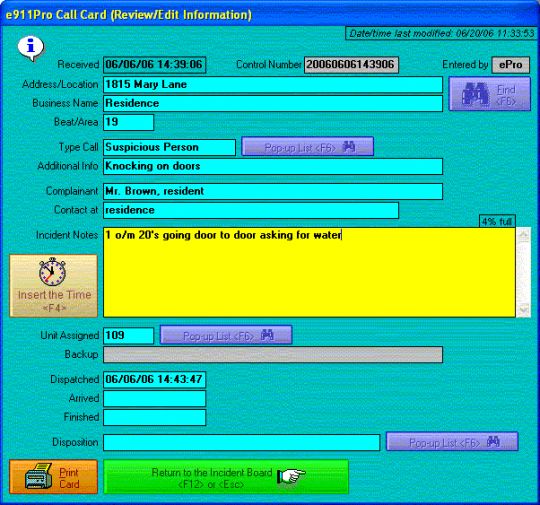Click the Unit Assigned label

pos(70,336)
